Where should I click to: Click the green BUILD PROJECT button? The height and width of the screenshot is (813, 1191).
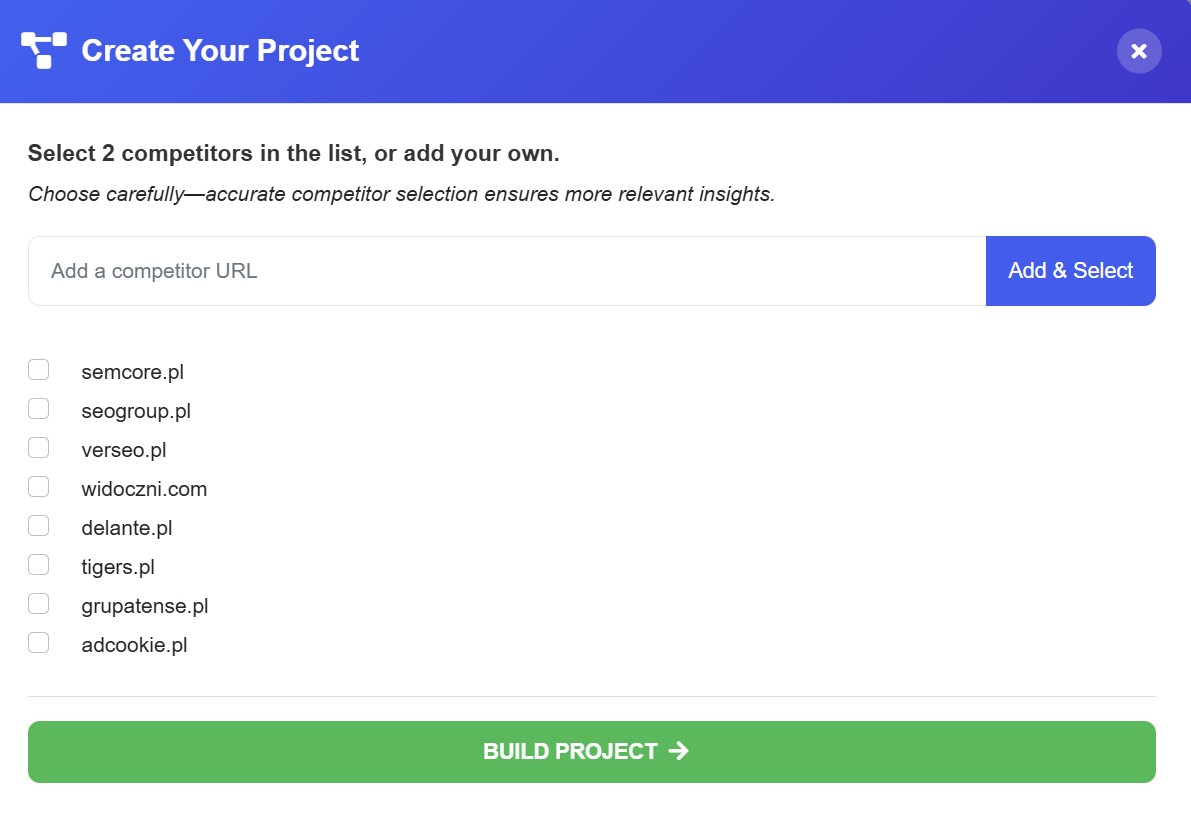click(592, 752)
